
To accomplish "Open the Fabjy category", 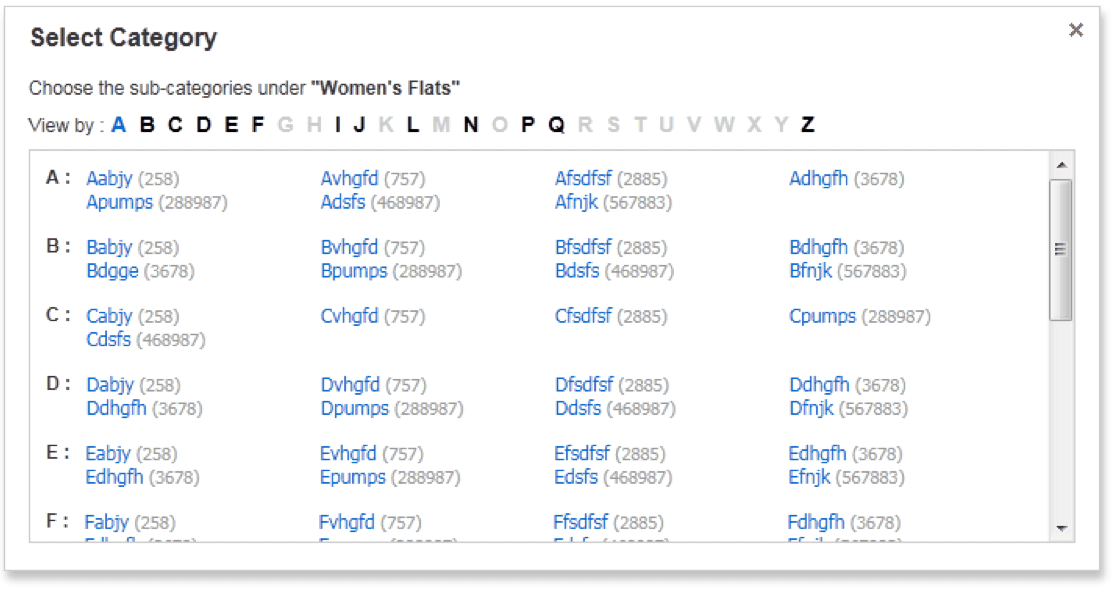I will (106, 522).
